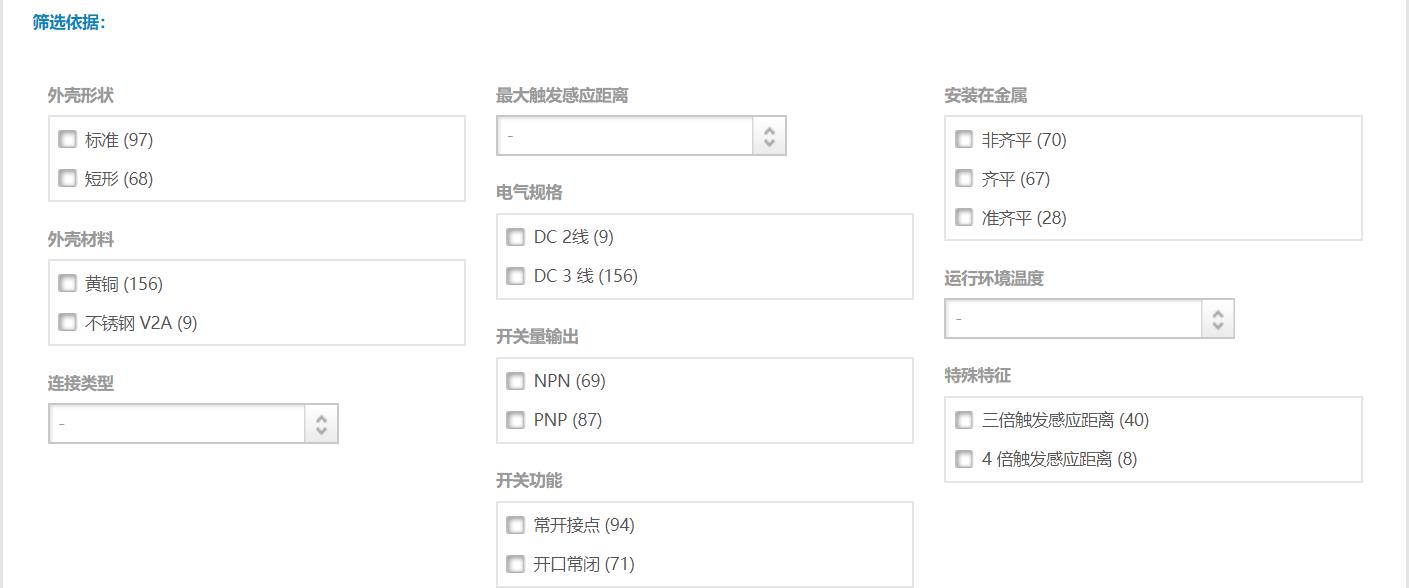
Task: Tick the DC 3 线 (156) checkbox
Action: (x=515, y=276)
